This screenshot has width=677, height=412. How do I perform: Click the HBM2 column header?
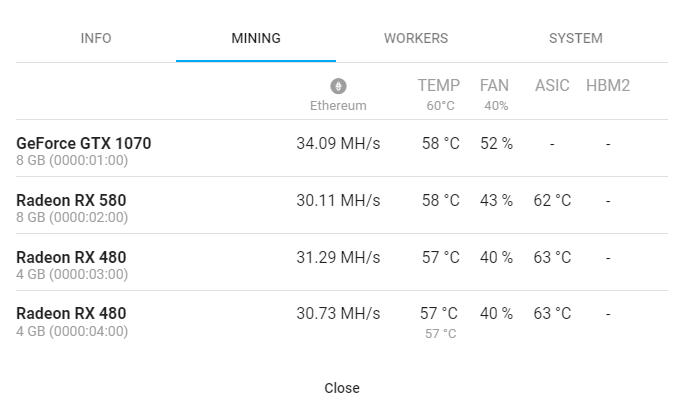[x=607, y=86]
